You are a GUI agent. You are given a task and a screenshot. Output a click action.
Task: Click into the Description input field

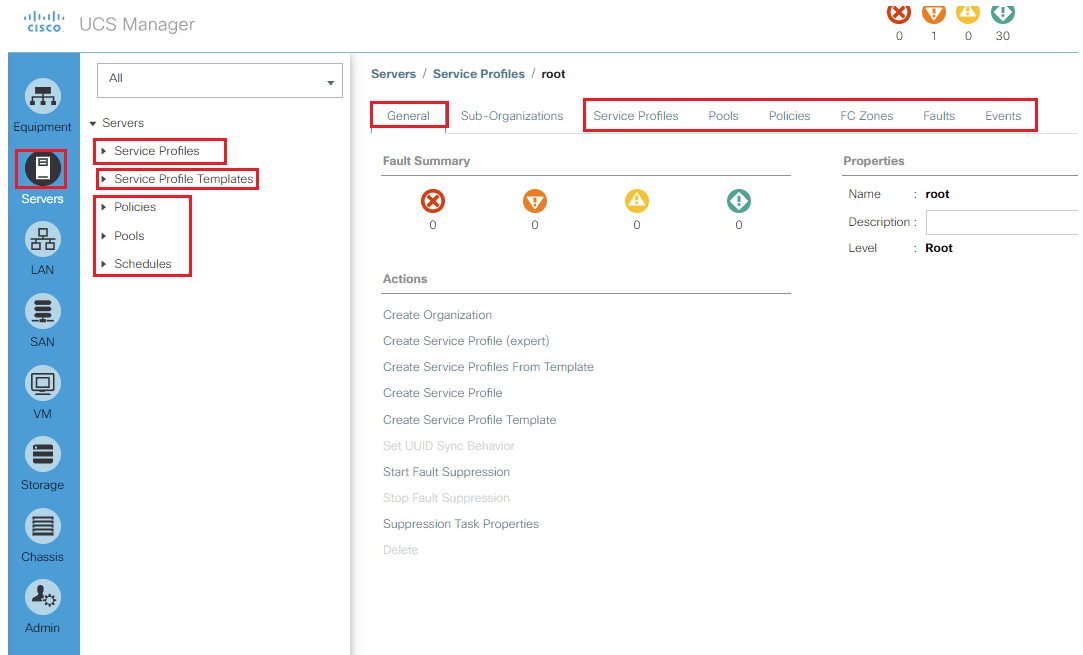1001,222
